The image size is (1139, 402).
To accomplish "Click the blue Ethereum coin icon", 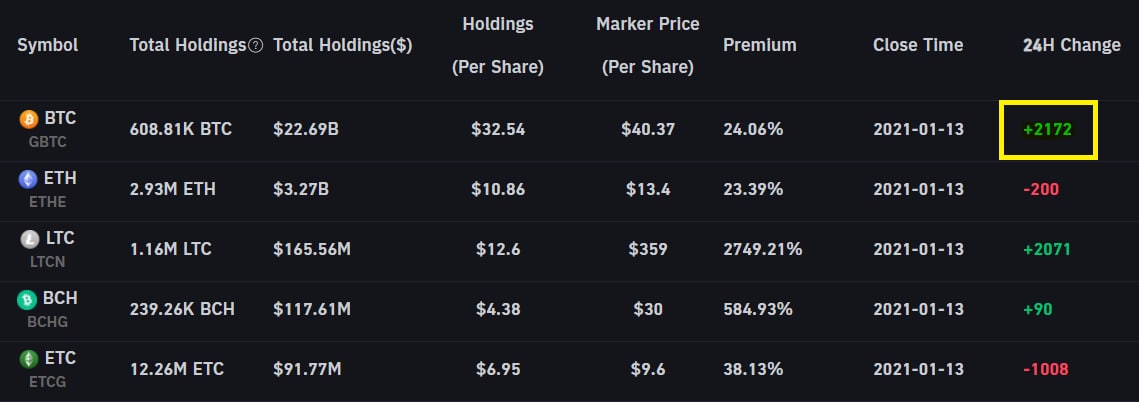I will [28, 179].
